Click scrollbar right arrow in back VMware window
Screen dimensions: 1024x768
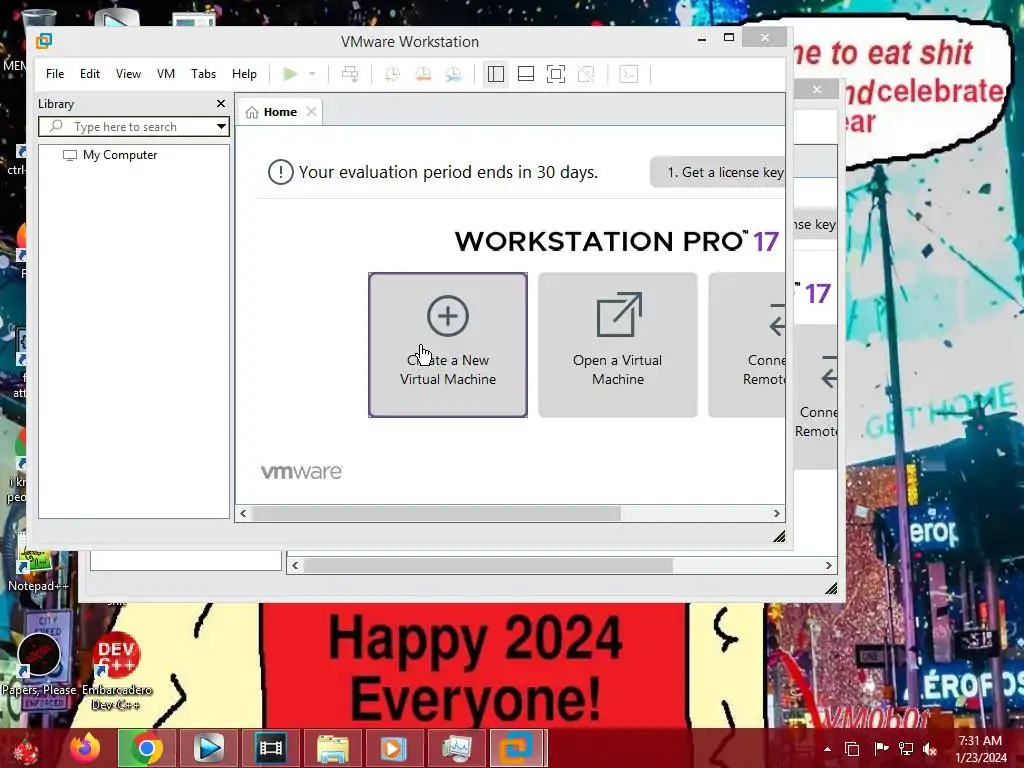click(829, 566)
